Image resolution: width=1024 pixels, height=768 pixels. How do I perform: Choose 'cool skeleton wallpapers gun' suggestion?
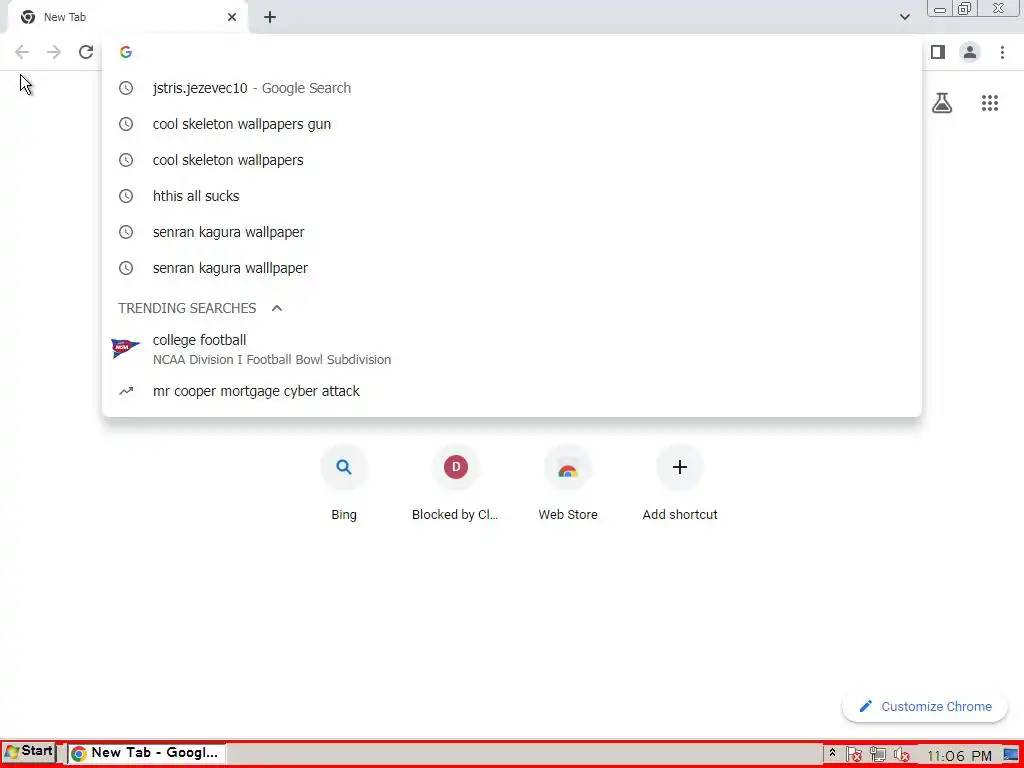(x=512, y=124)
